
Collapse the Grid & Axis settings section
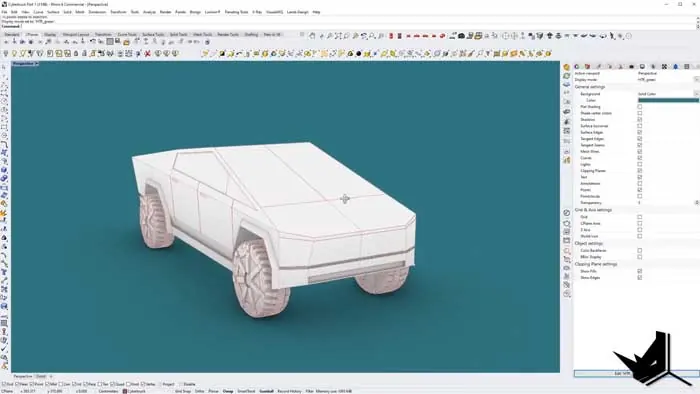593,210
